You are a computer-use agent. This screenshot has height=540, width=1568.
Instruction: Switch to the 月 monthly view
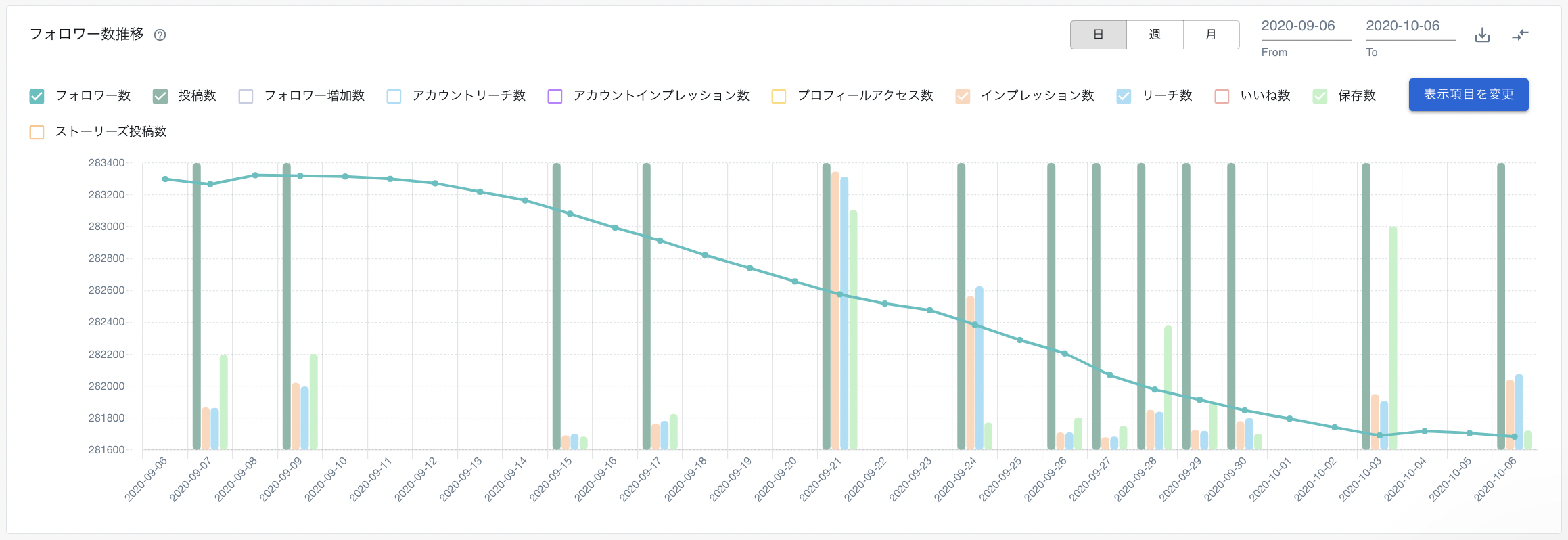(x=1211, y=35)
